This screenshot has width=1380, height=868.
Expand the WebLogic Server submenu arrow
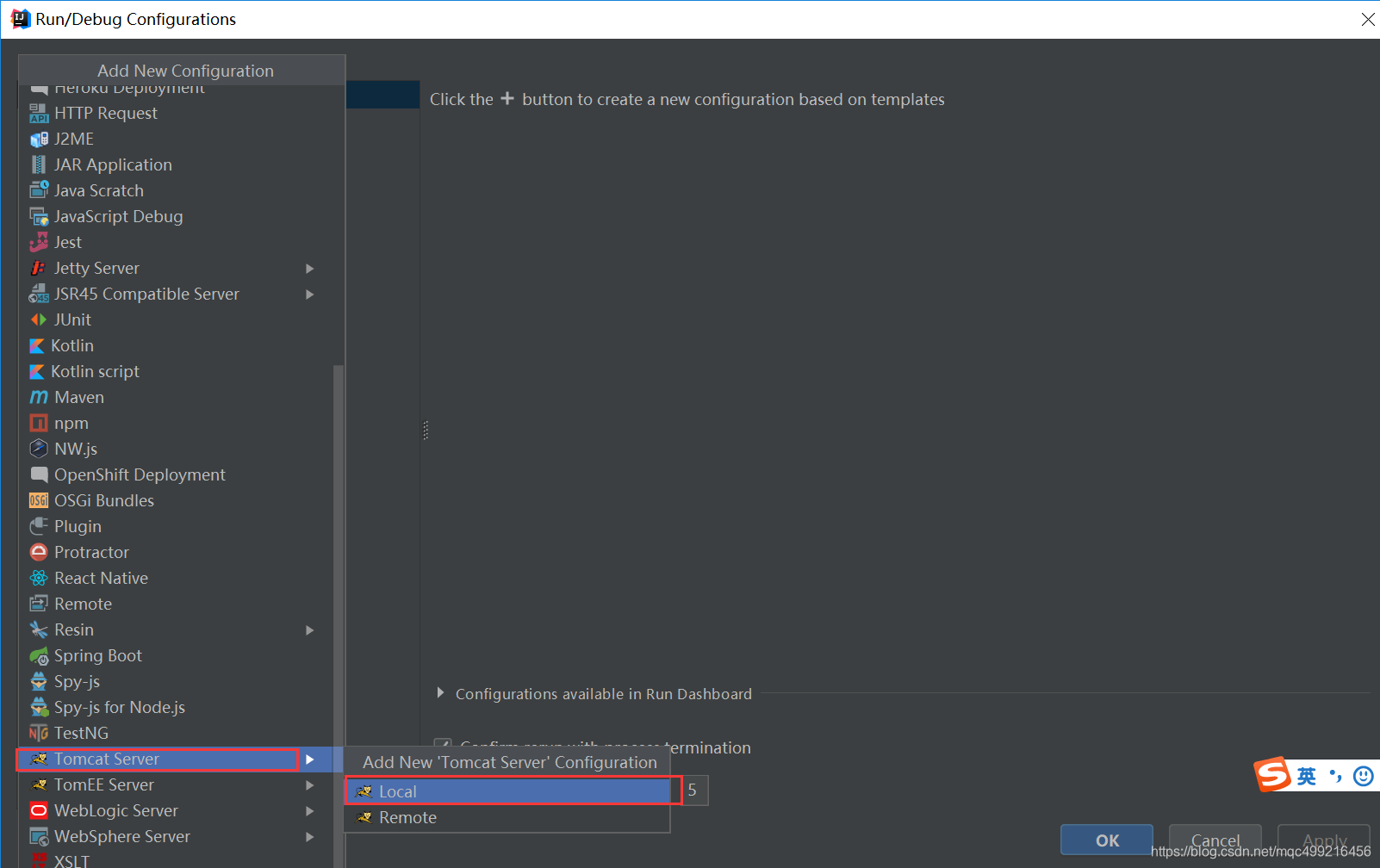310,810
